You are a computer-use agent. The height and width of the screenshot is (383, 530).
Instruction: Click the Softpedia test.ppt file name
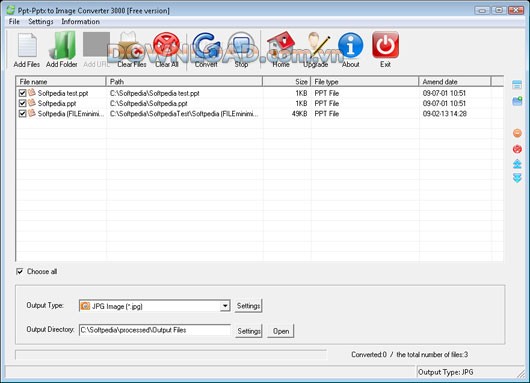tap(63, 93)
